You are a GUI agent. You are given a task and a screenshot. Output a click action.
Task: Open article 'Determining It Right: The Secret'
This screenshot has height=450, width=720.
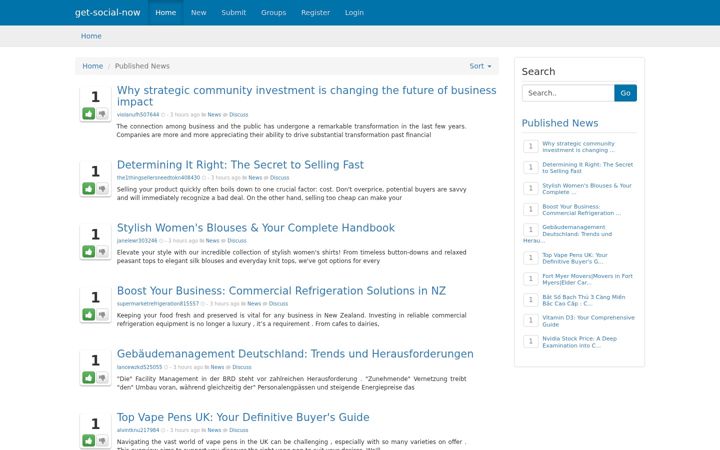point(240,164)
